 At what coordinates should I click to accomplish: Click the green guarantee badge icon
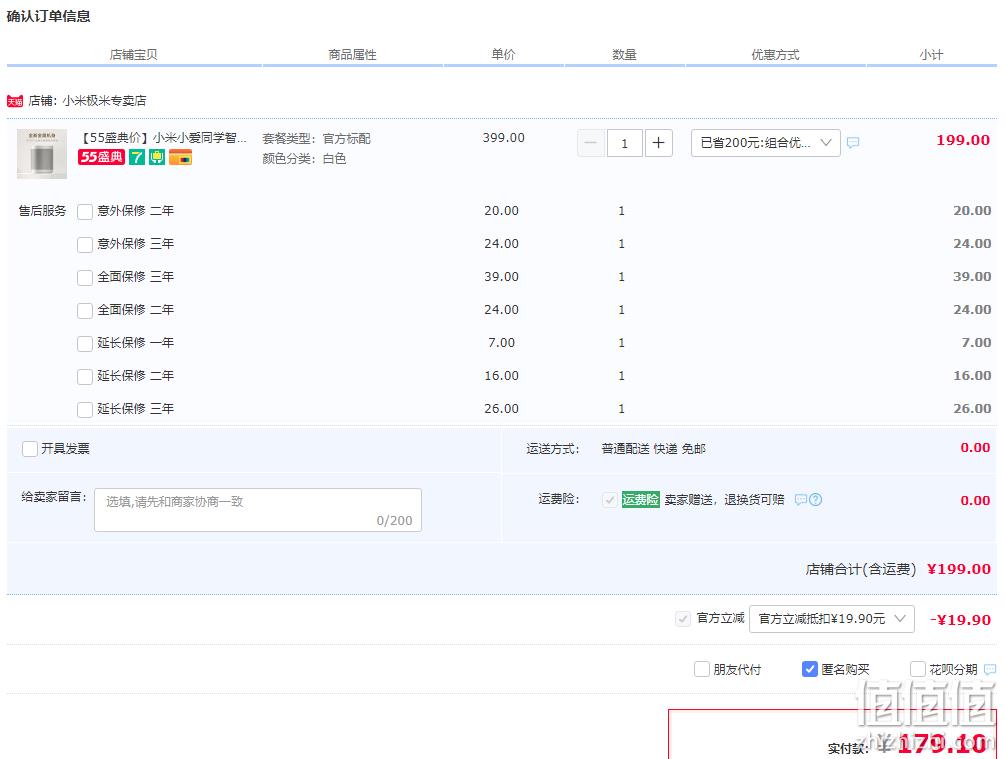[x=157, y=157]
